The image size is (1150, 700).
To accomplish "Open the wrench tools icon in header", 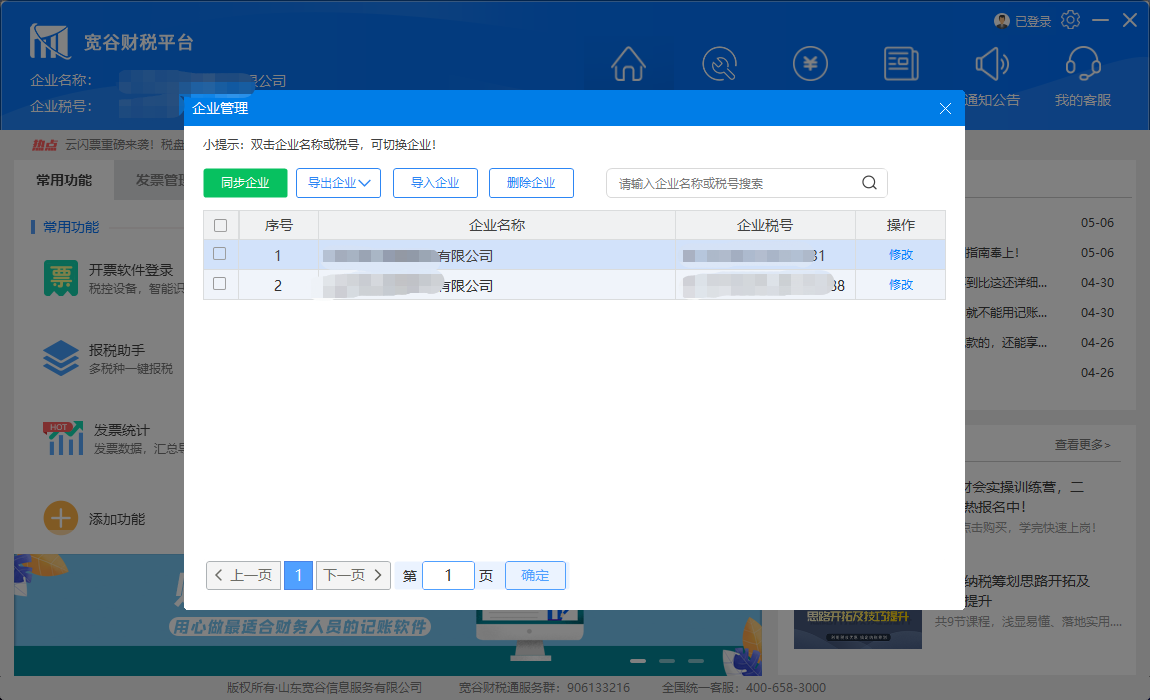I will click(719, 64).
